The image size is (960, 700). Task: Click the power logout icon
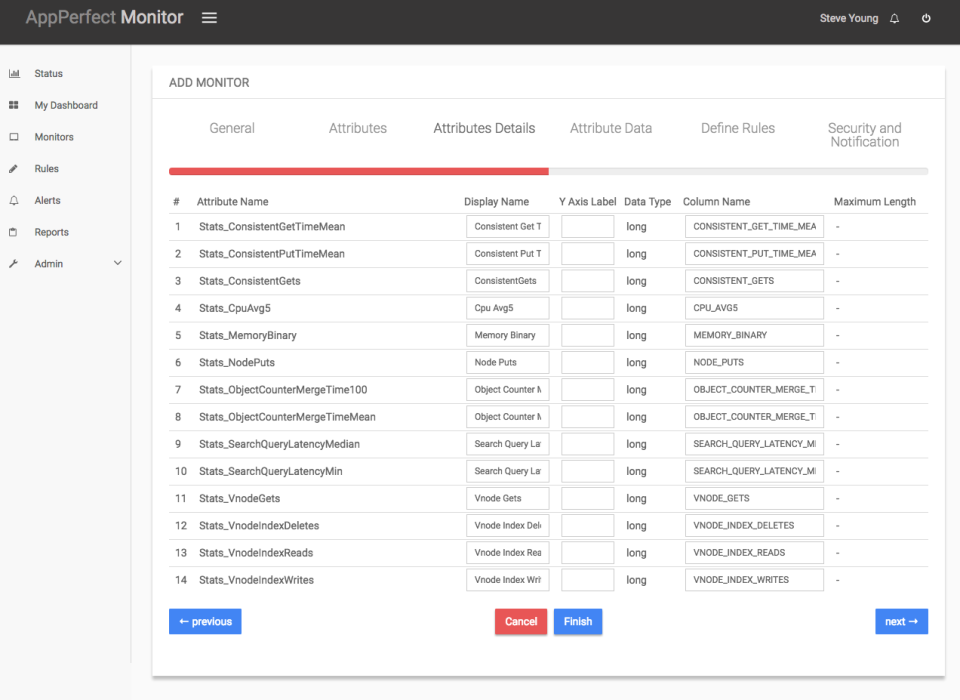926,17
